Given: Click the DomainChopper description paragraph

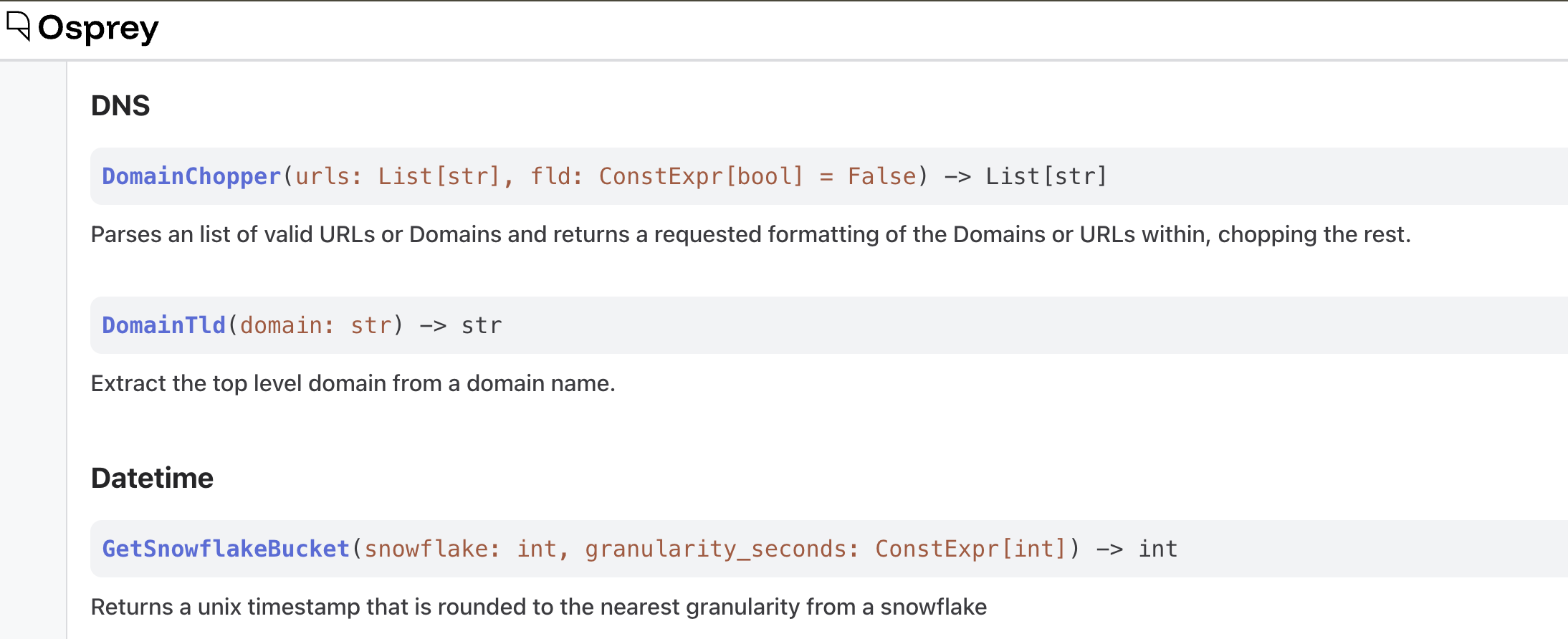Looking at the screenshot, I should 751,235.
